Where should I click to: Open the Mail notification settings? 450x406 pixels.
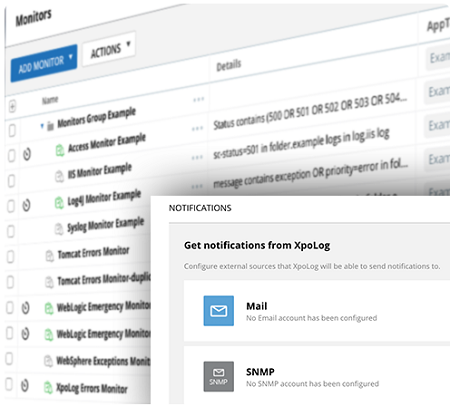tap(317, 311)
